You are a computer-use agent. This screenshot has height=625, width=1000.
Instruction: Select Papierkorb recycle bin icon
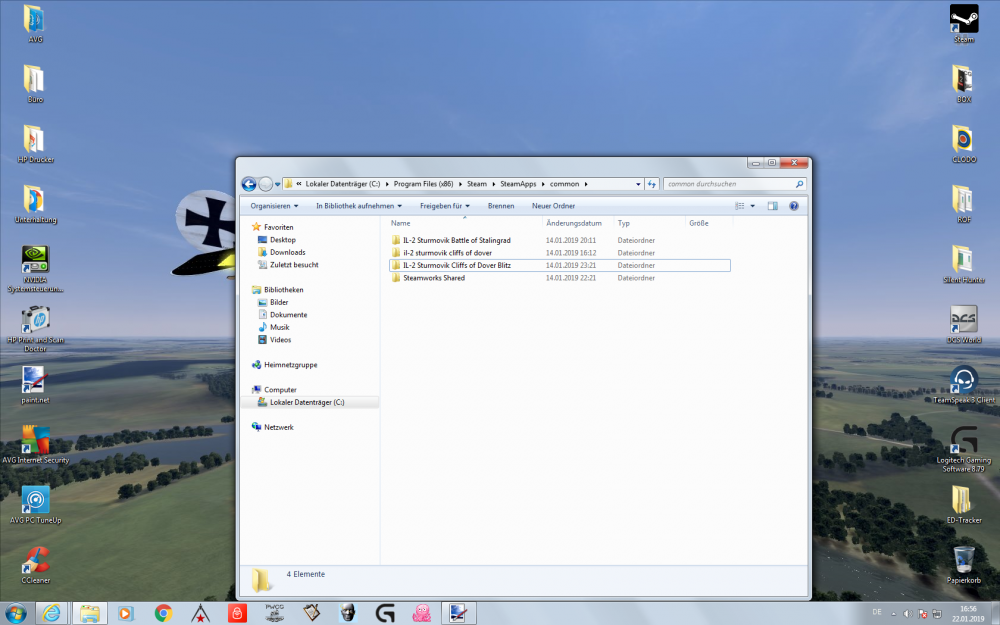[x=964, y=565]
